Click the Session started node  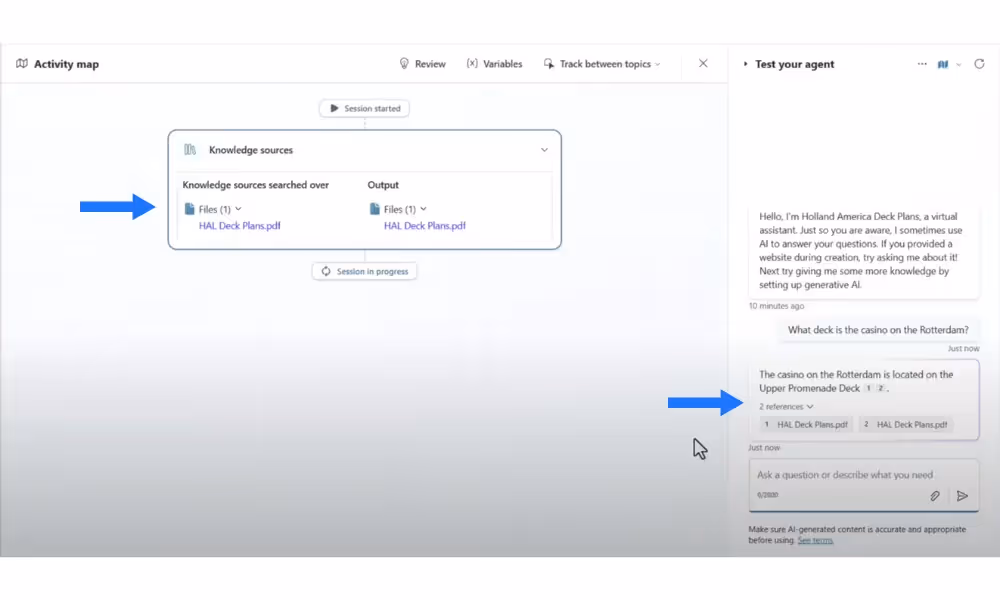(364, 108)
